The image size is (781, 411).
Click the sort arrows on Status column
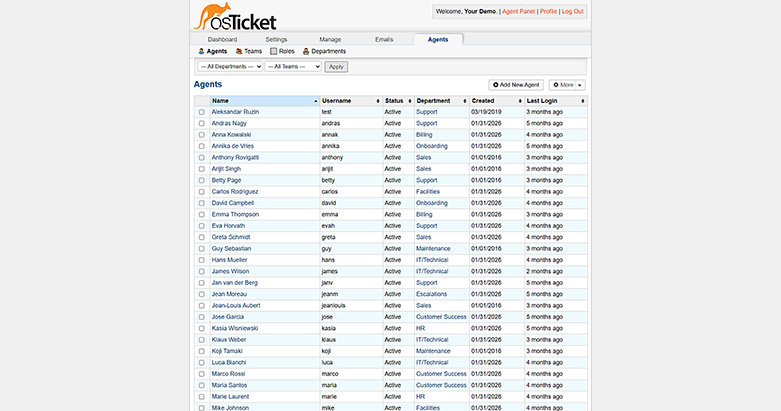coord(410,101)
